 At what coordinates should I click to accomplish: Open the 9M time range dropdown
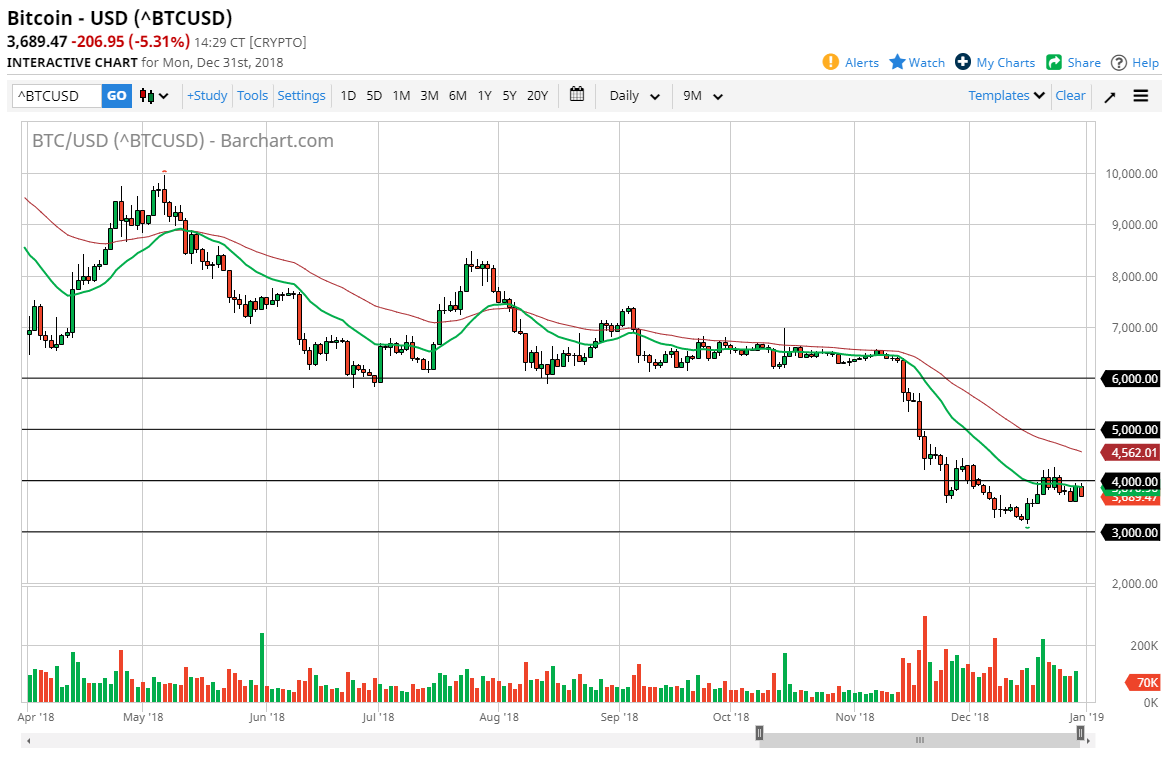pos(701,95)
